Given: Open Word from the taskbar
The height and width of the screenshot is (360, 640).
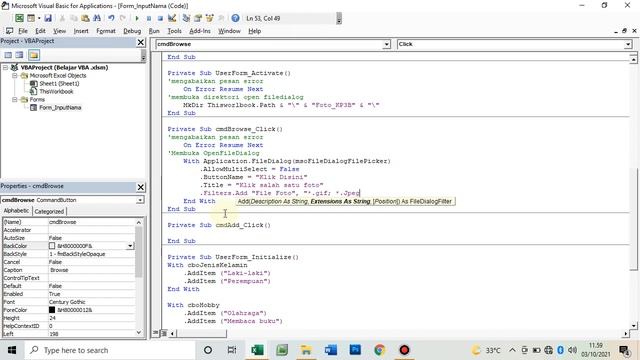Looking at the screenshot, I should pyautogui.click(x=331, y=350).
